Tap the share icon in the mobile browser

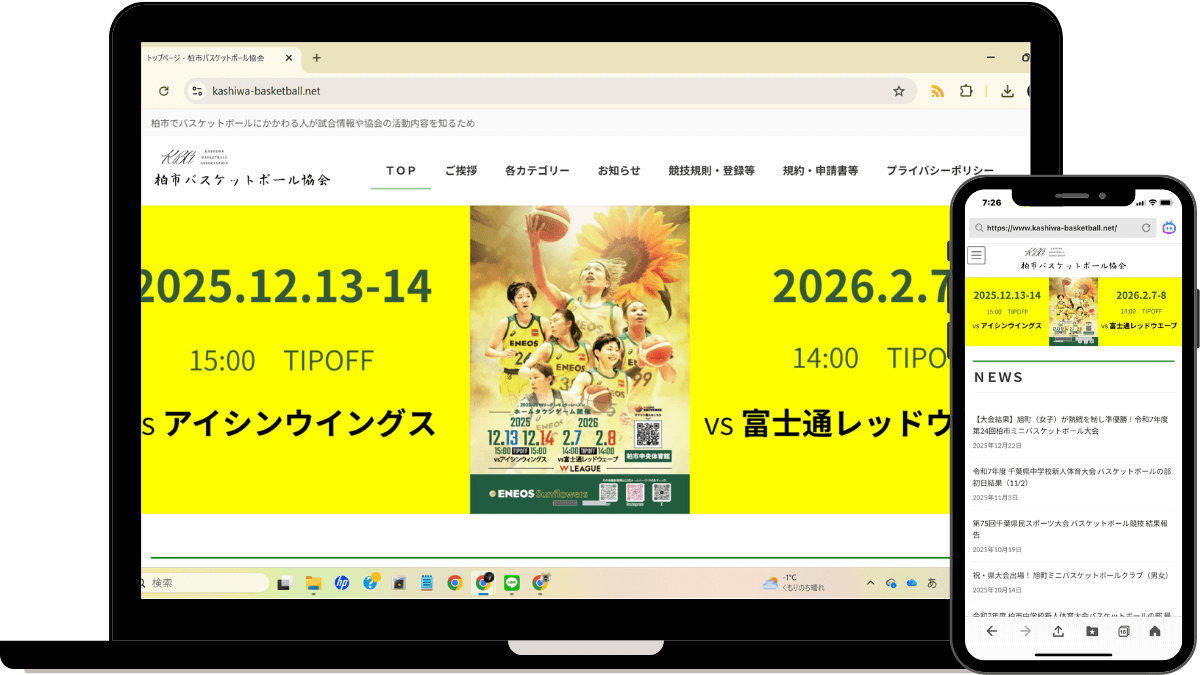[1058, 631]
